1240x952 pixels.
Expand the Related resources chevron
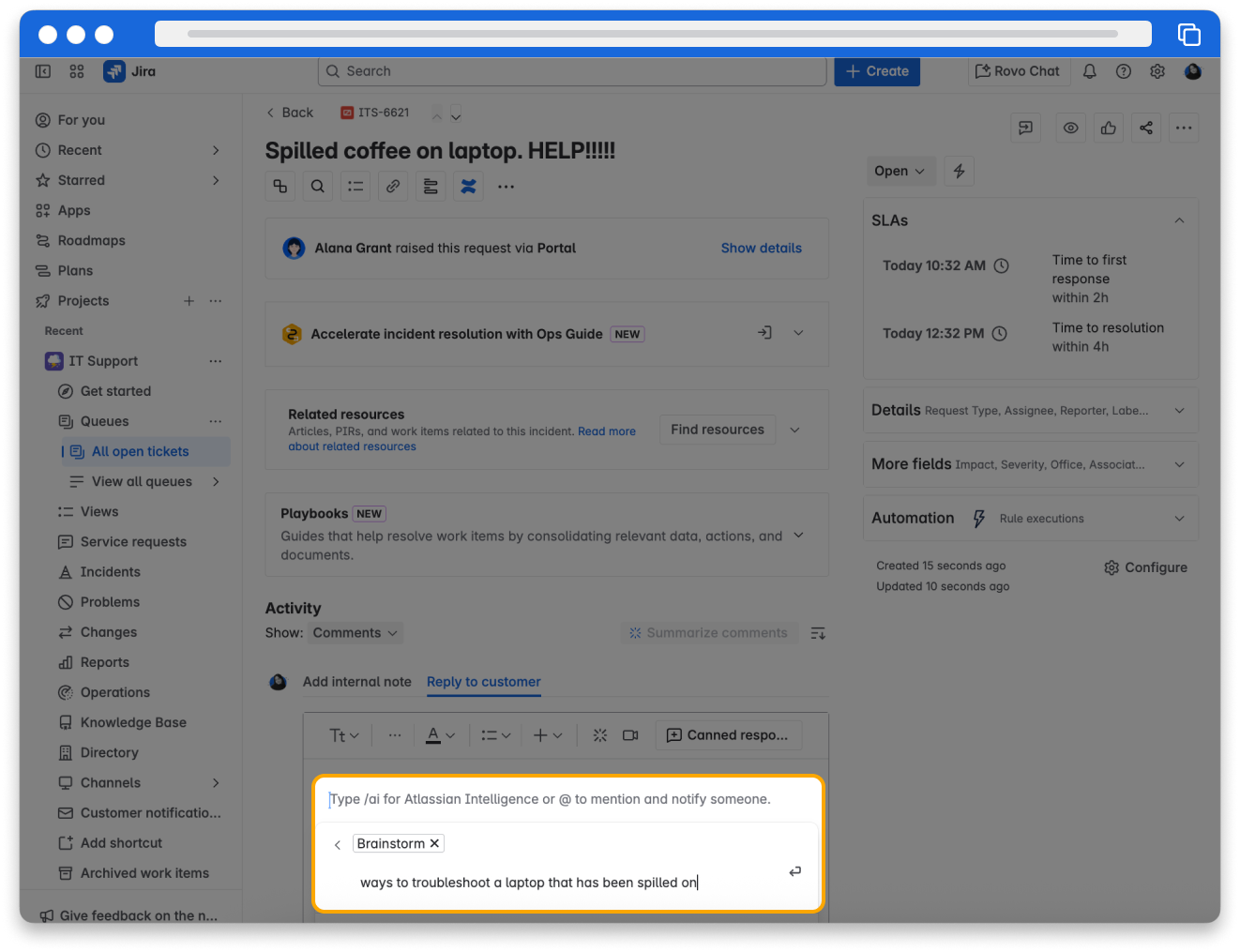(x=794, y=430)
